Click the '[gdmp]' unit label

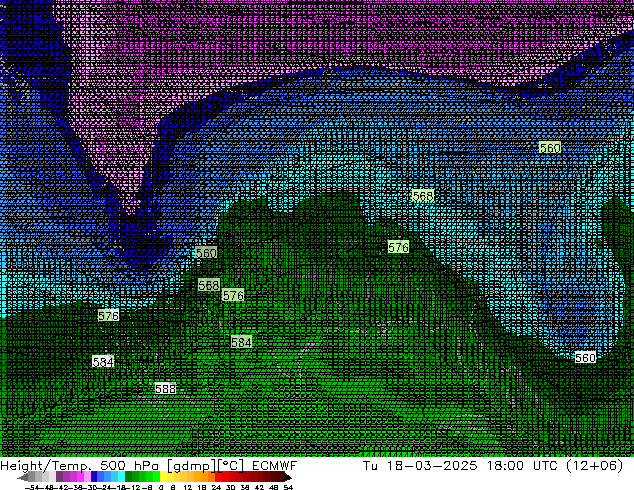(x=192, y=466)
